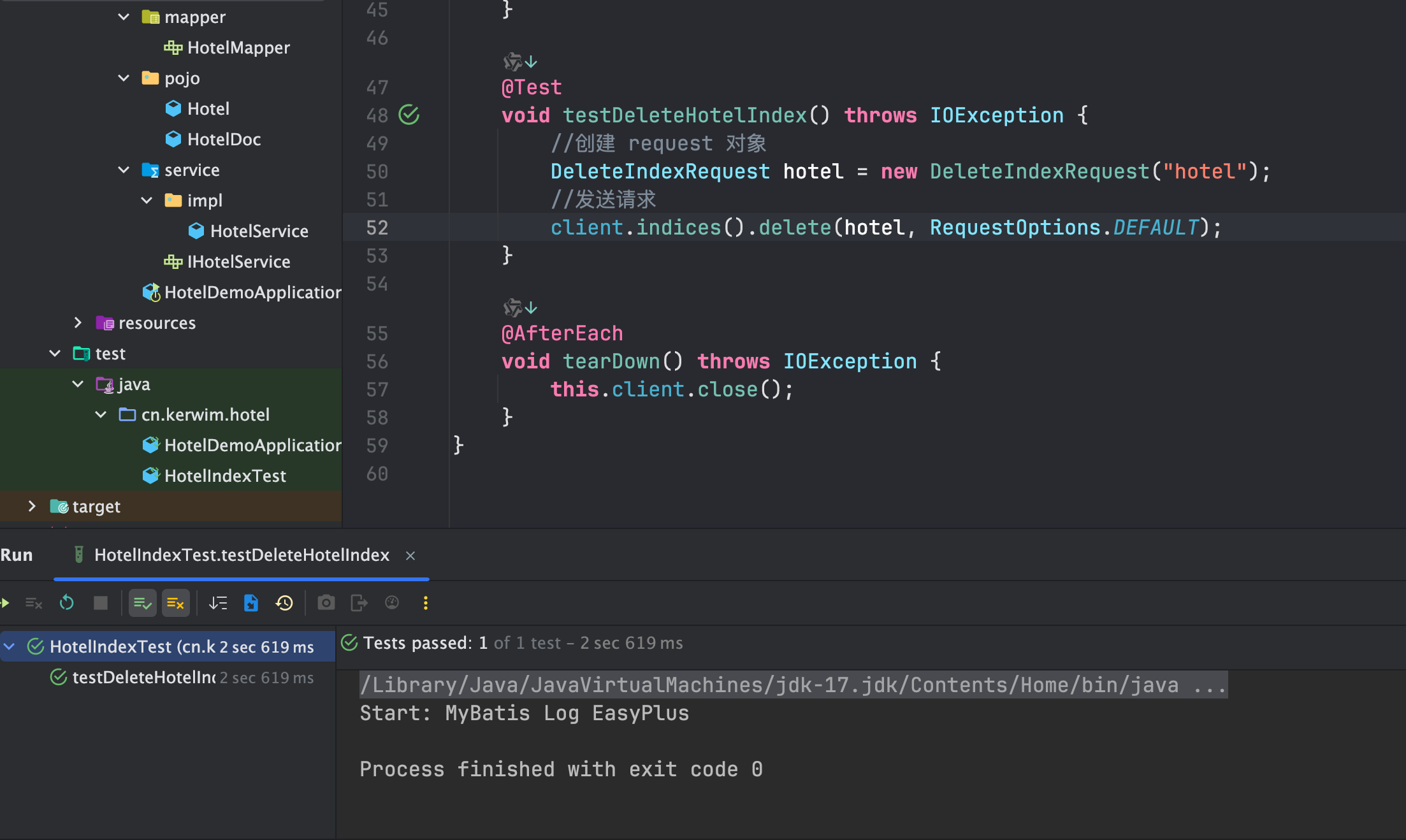Click the jdk-17 java command line output
This screenshot has width=1406, height=840.
point(794,685)
